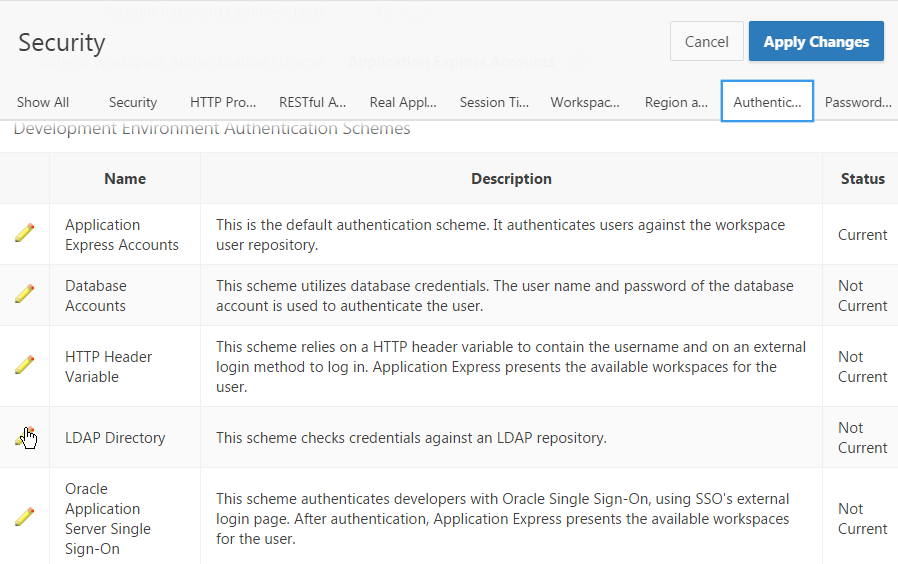
Task: Edit the Application Express Accounts scheme pencil icon
Action: pyautogui.click(x=25, y=232)
